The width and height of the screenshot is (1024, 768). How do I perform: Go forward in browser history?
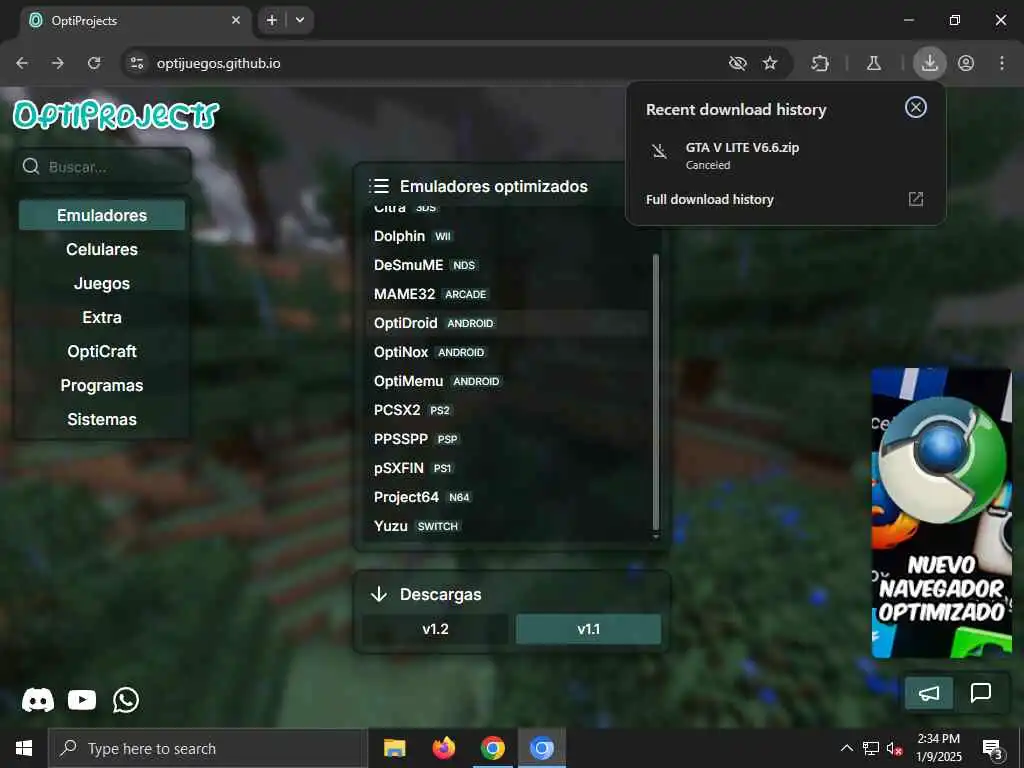[x=58, y=63]
